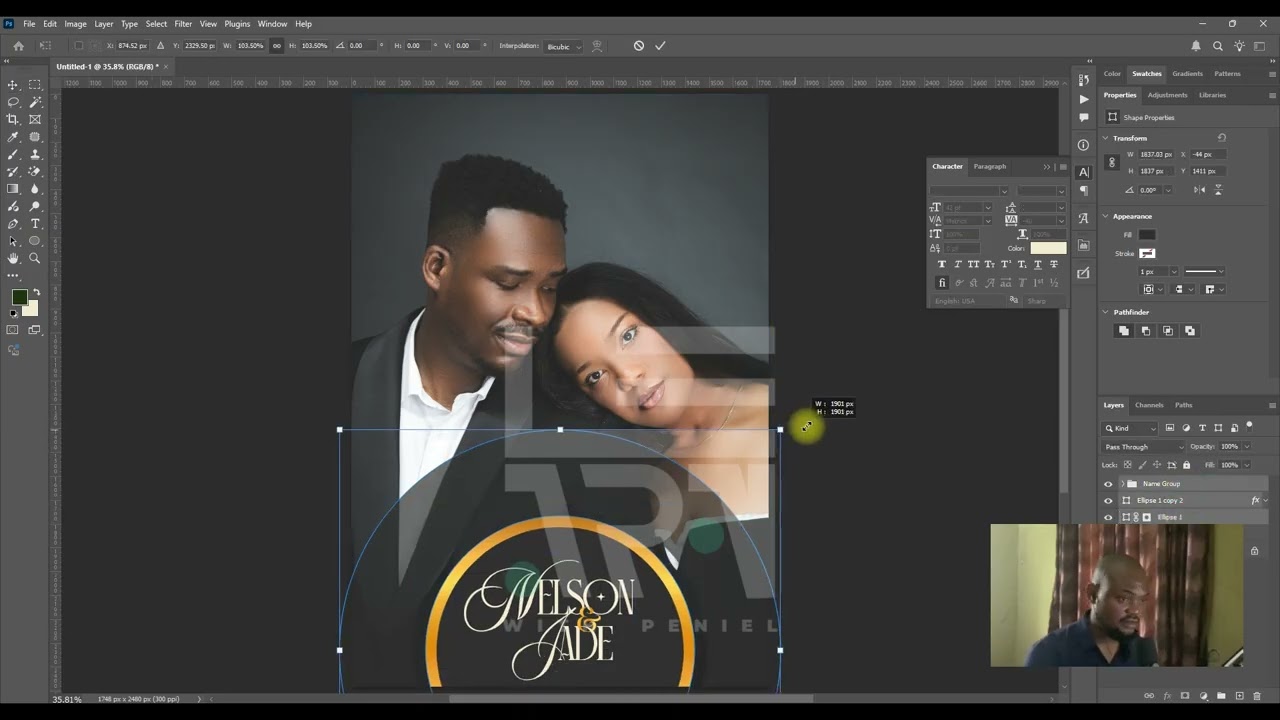Viewport: 1280px width, 720px height.
Task: Select the Gradient tool
Action: click(13, 189)
